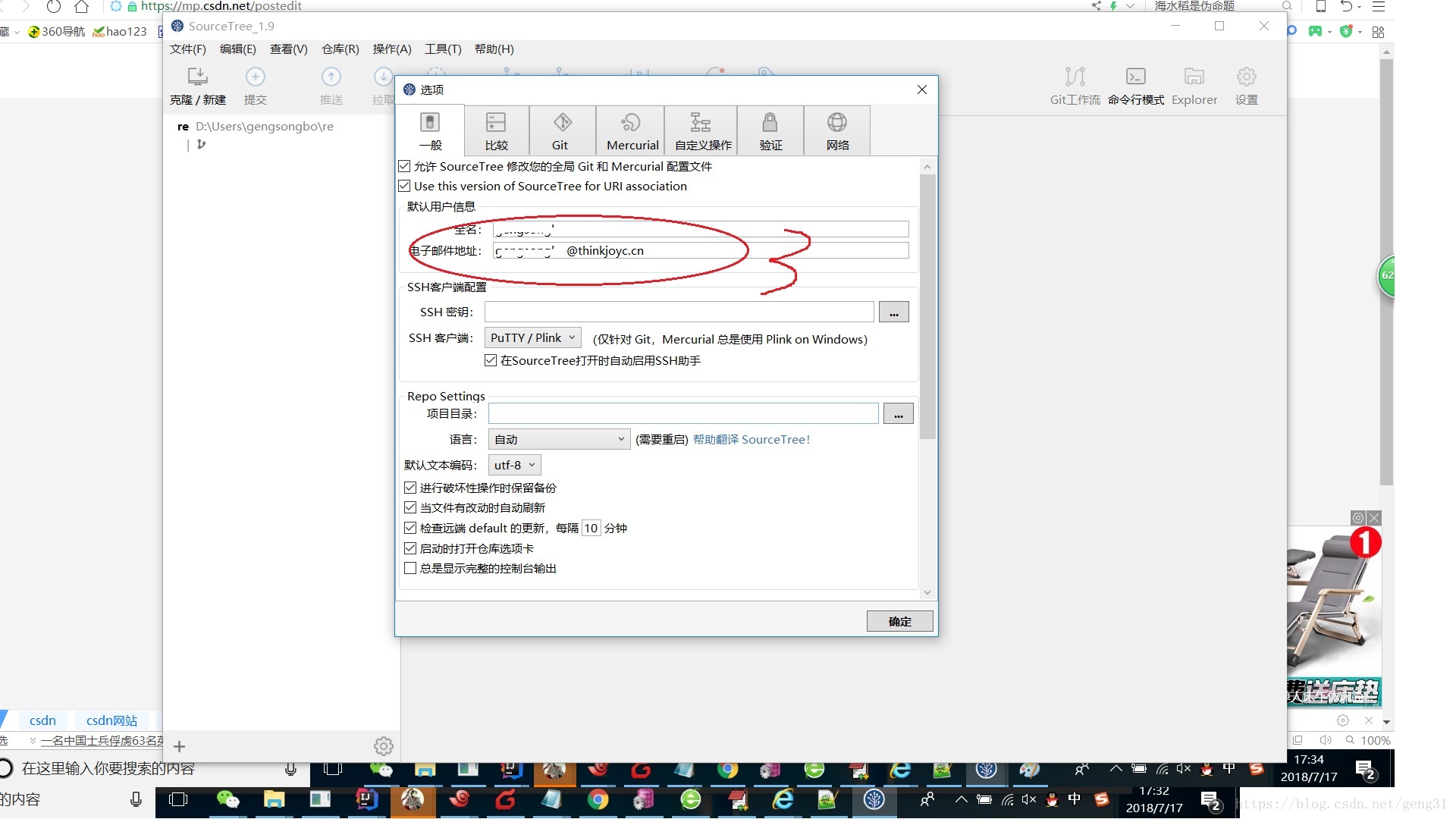The height and width of the screenshot is (819, 1456).
Task: Click the branch icon under the re repository
Action: pyautogui.click(x=201, y=144)
